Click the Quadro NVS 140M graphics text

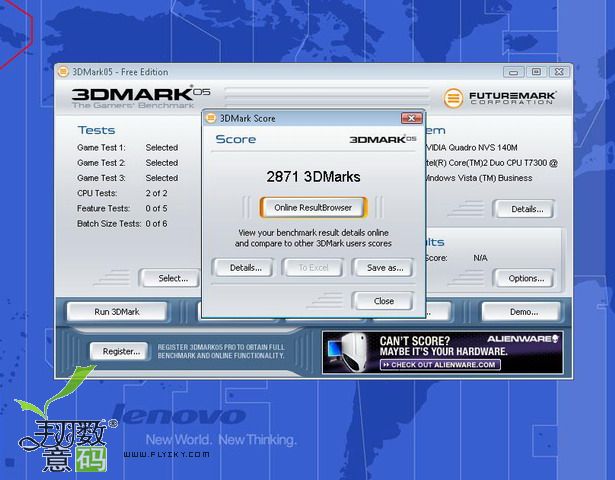(x=472, y=148)
